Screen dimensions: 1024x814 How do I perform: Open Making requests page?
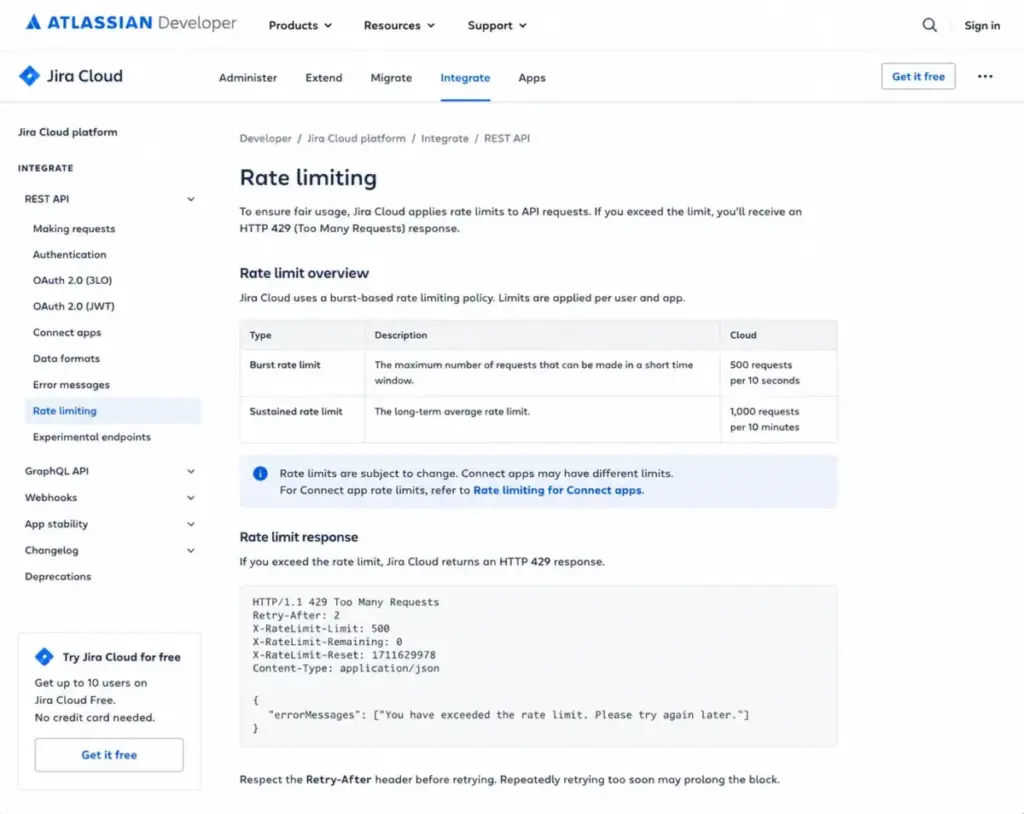[74, 229]
